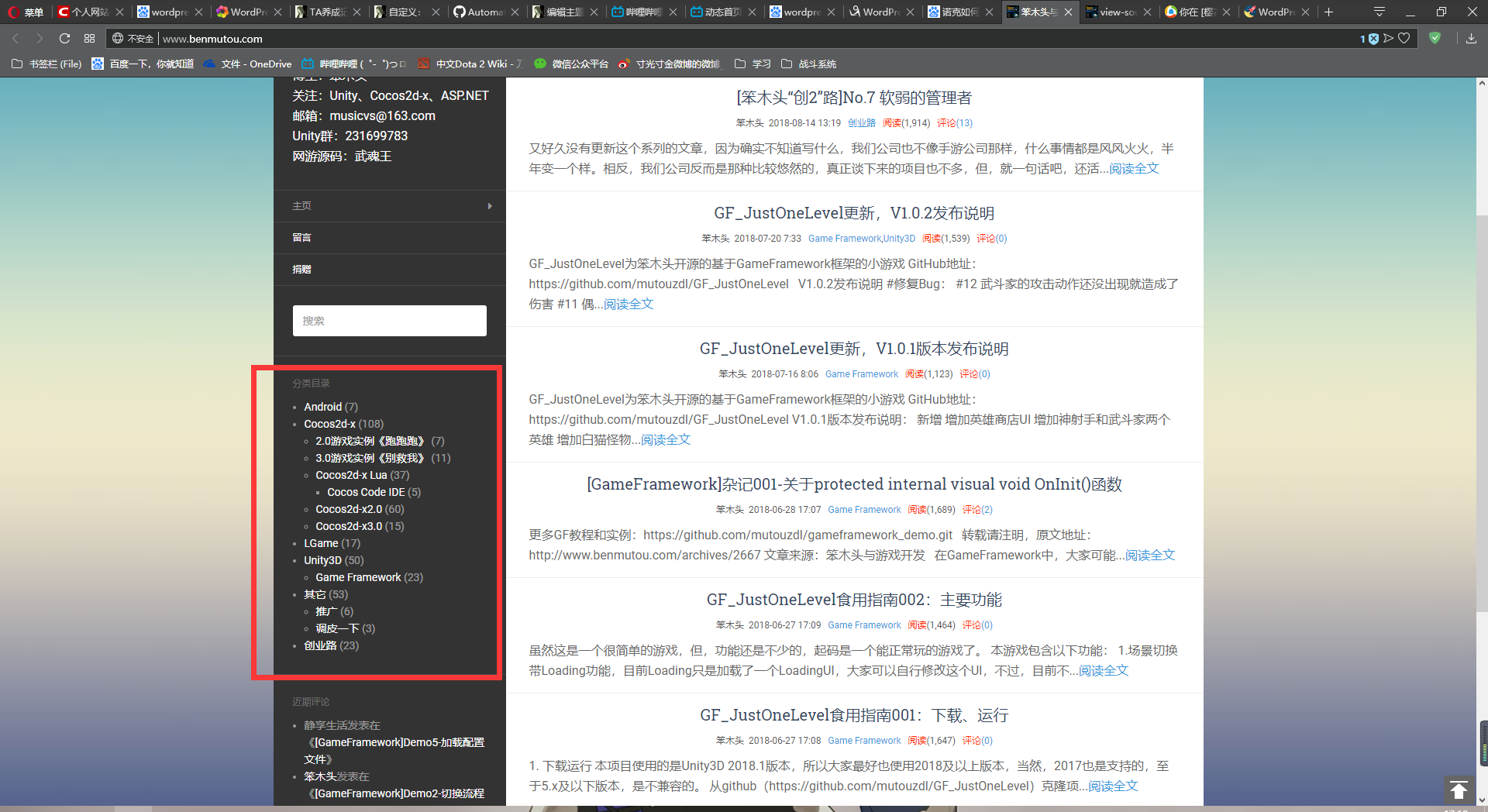Open the Cocos2d-x (108) category
The width and height of the screenshot is (1488, 812).
point(329,424)
